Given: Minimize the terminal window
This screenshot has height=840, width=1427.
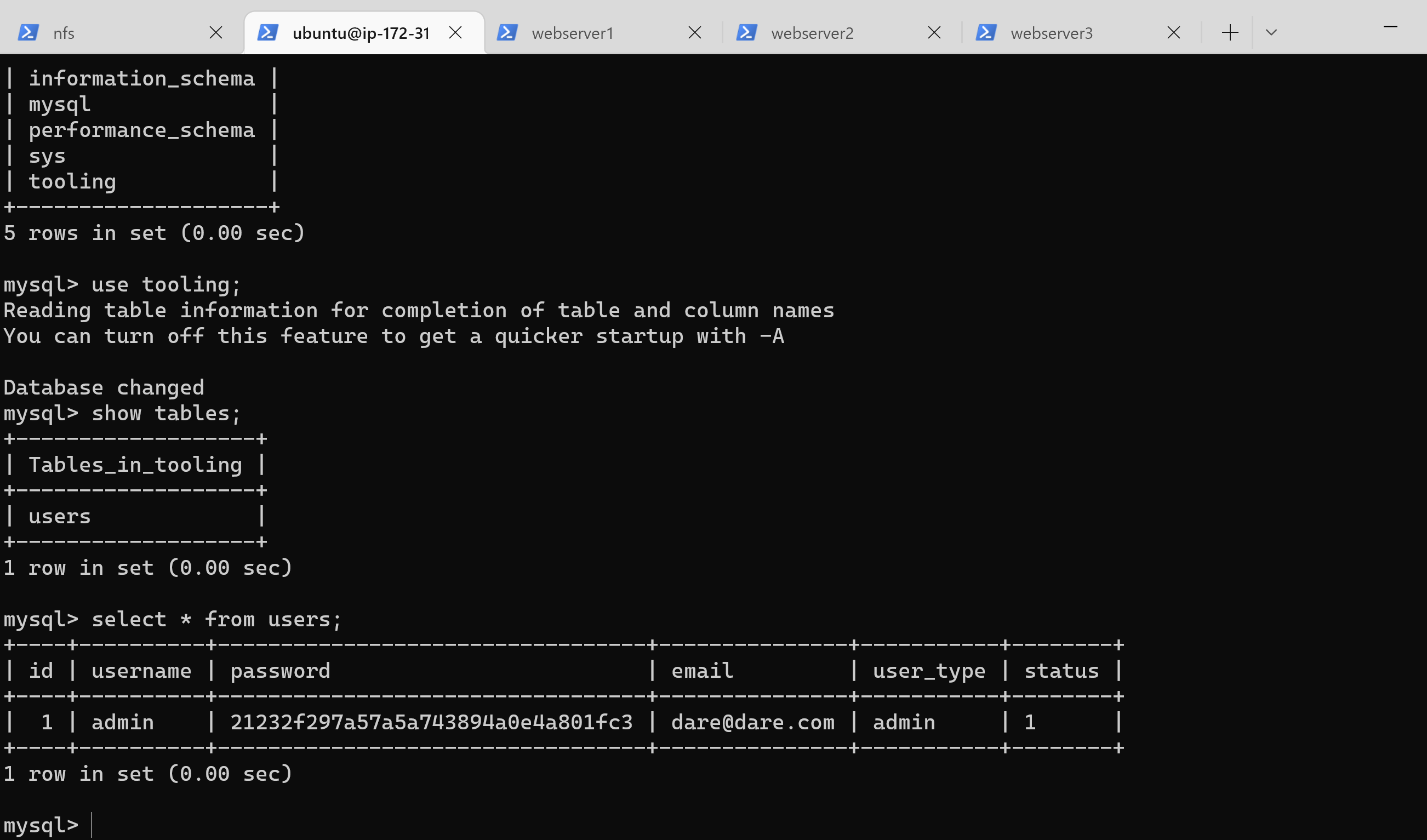Looking at the screenshot, I should tap(1390, 27).
